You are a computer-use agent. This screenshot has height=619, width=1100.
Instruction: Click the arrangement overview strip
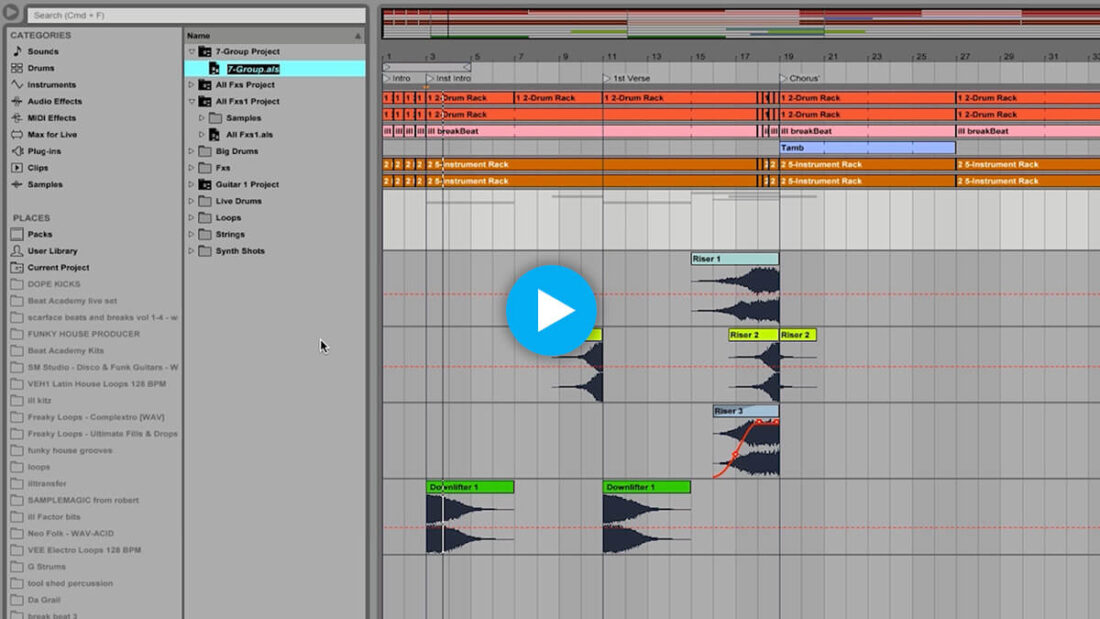coord(741,23)
